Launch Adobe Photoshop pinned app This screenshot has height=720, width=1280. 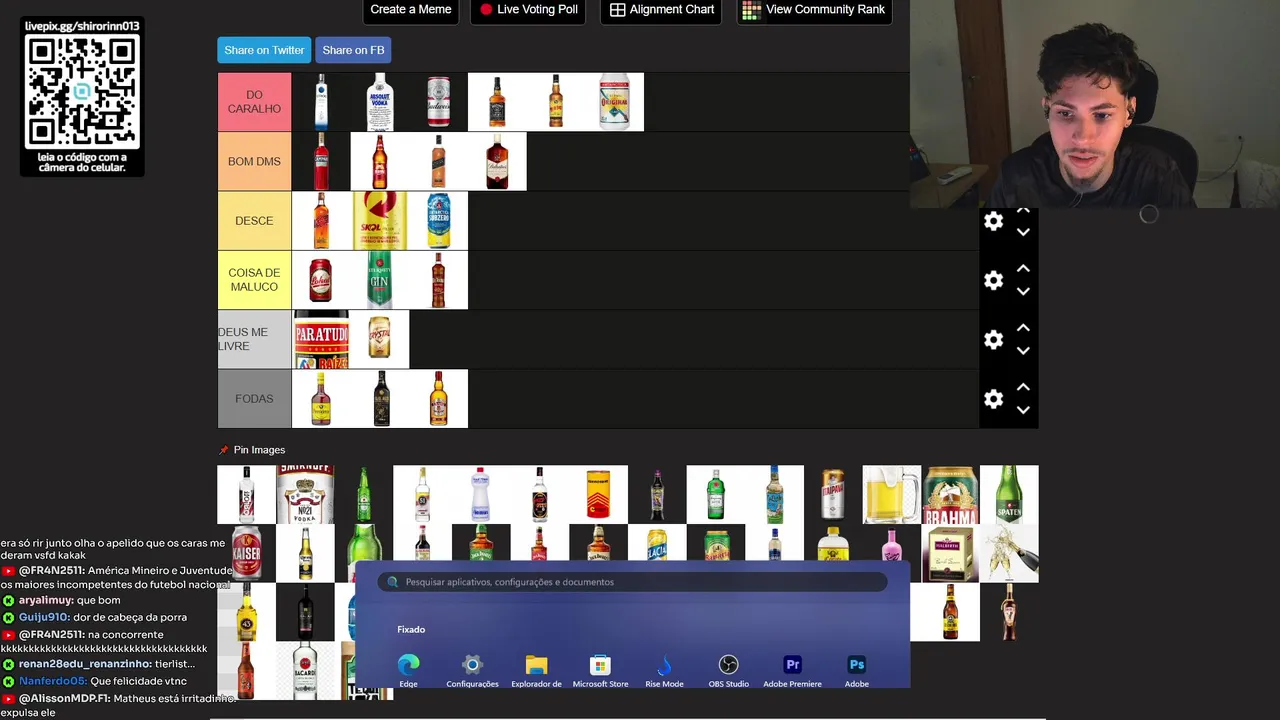(x=856, y=670)
